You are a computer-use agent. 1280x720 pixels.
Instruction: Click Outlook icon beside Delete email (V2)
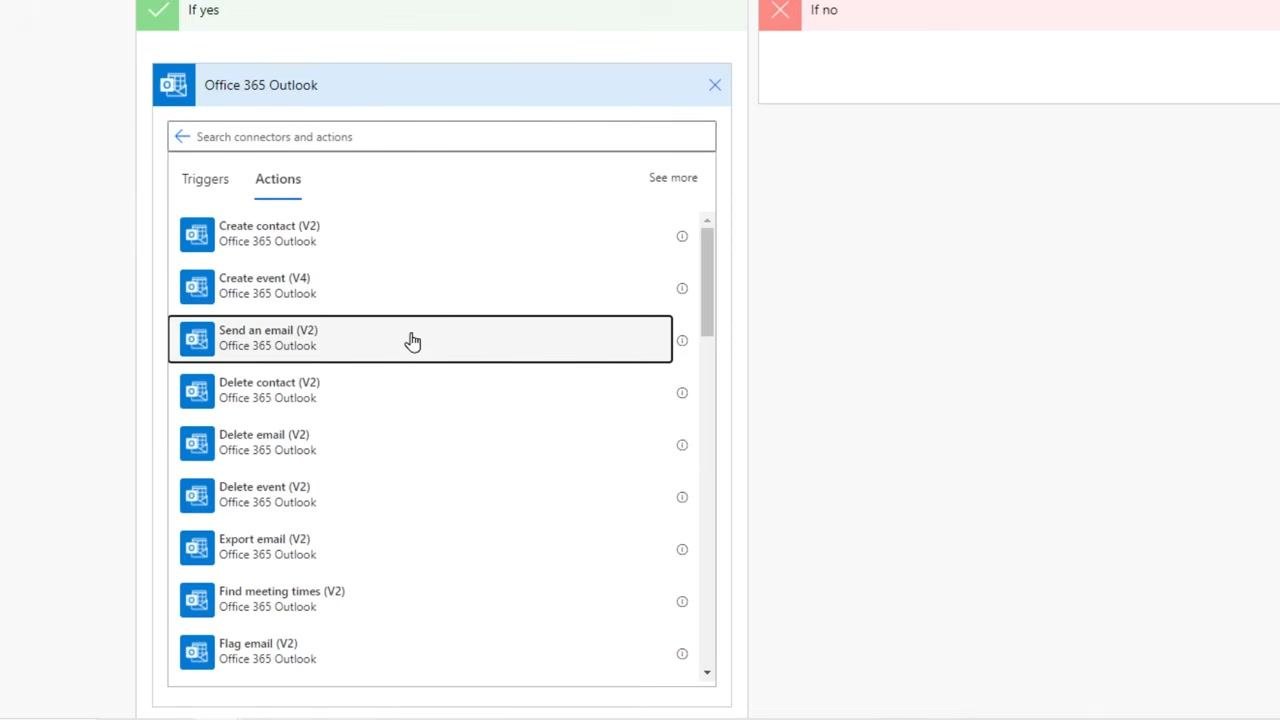pyautogui.click(x=197, y=443)
